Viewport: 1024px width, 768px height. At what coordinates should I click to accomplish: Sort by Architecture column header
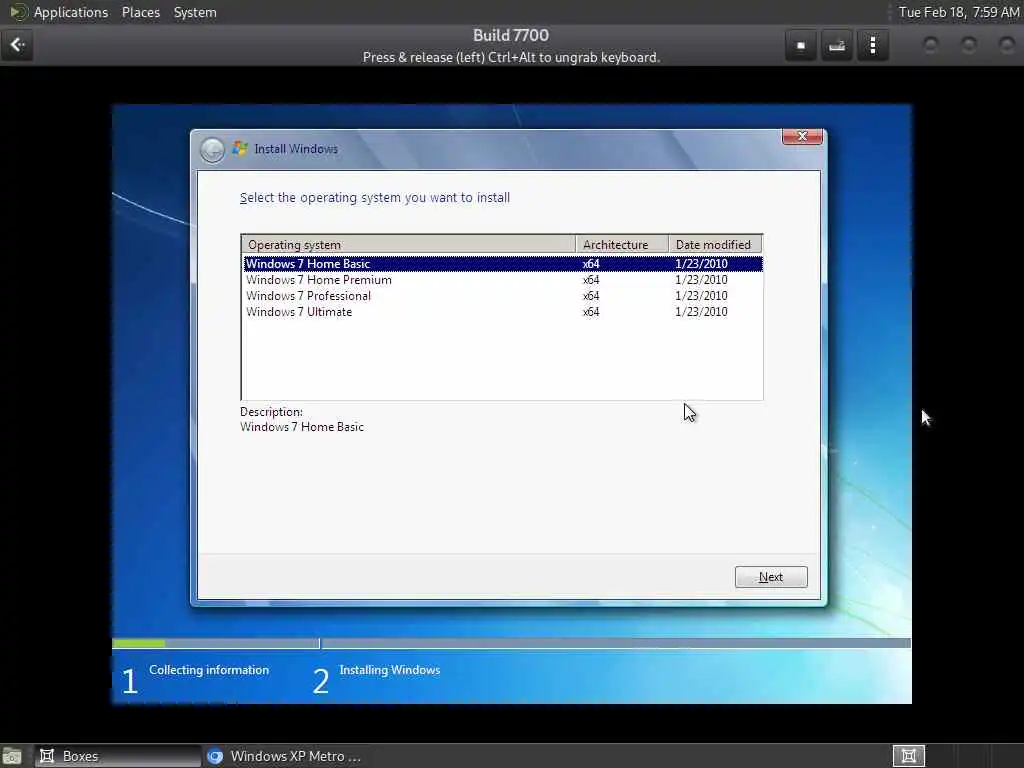pyautogui.click(x=622, y=244)
